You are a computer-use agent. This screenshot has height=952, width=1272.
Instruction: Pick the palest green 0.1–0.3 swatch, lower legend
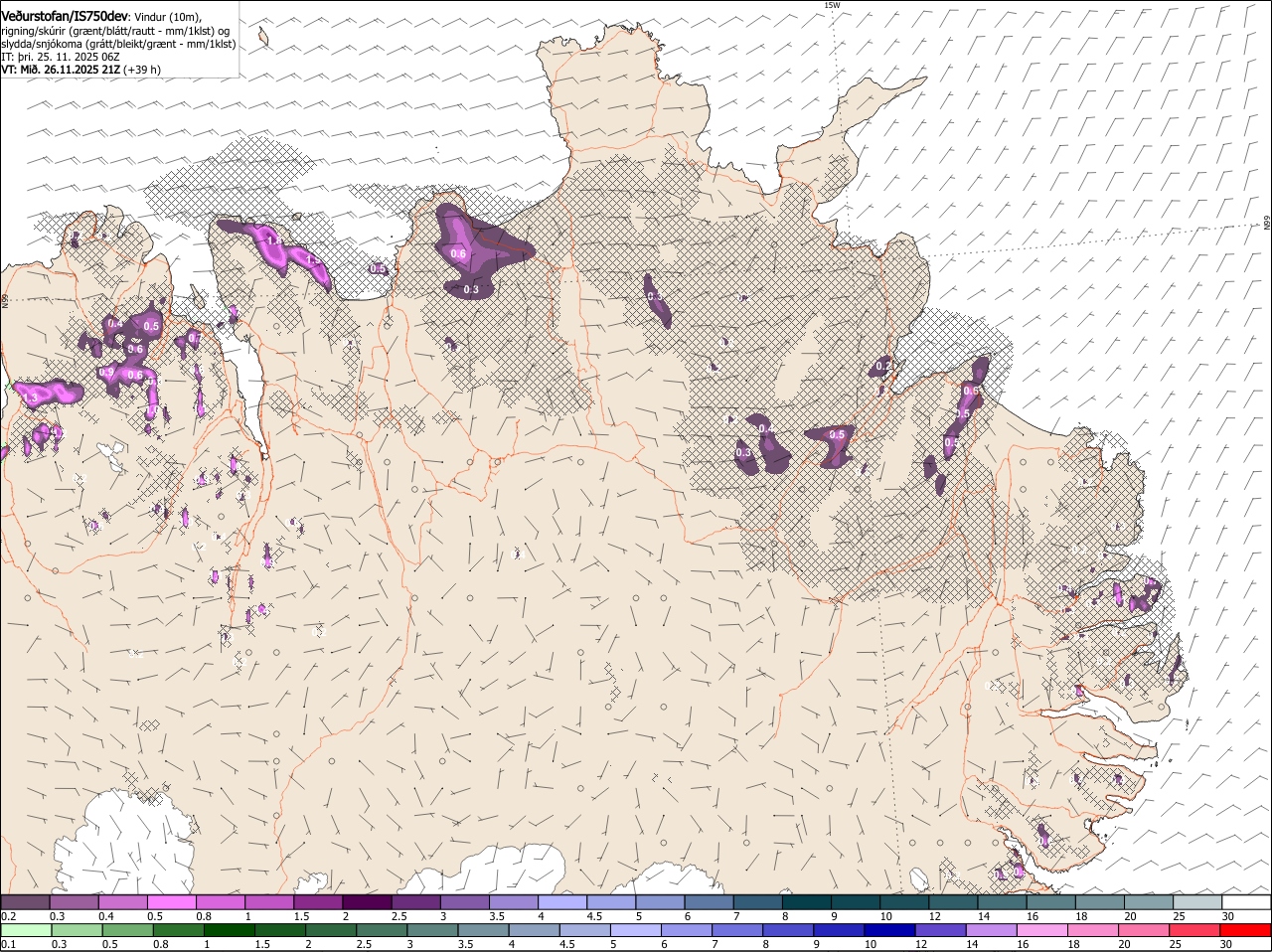click(x=26, y=930)
